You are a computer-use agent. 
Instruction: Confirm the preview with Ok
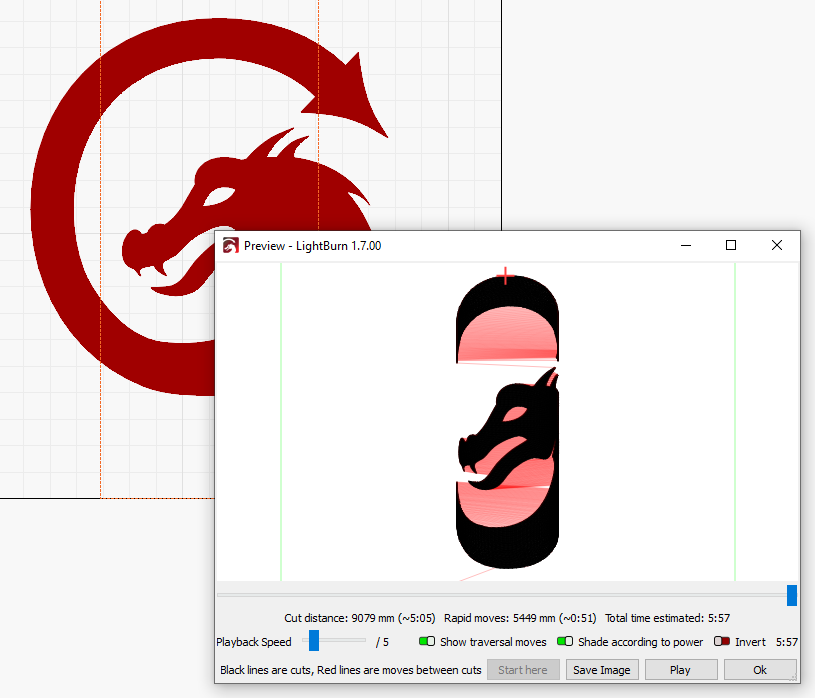coord(760,670)
